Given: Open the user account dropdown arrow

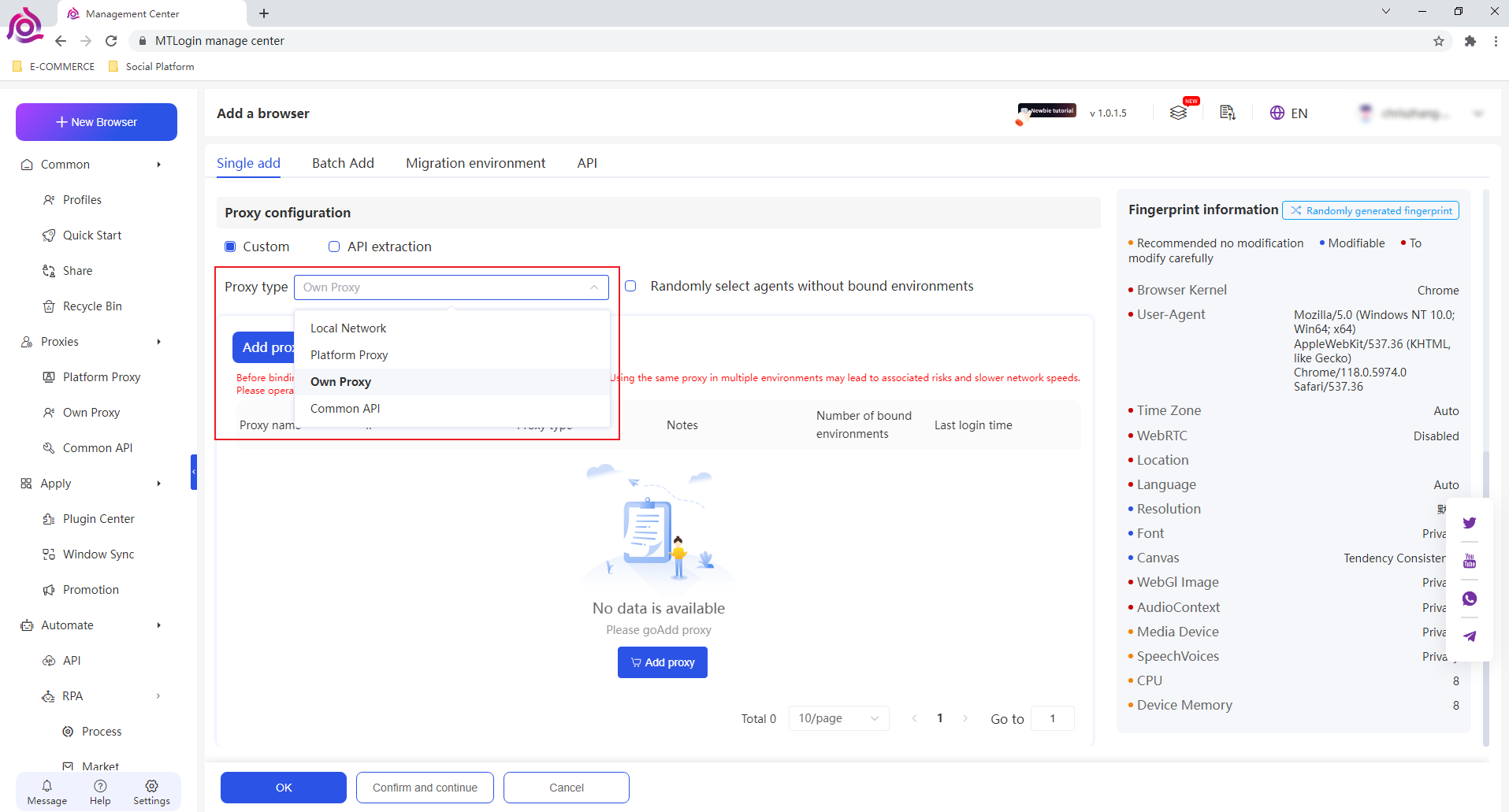Looking at the screenshot, I should tap(1478, 113).
